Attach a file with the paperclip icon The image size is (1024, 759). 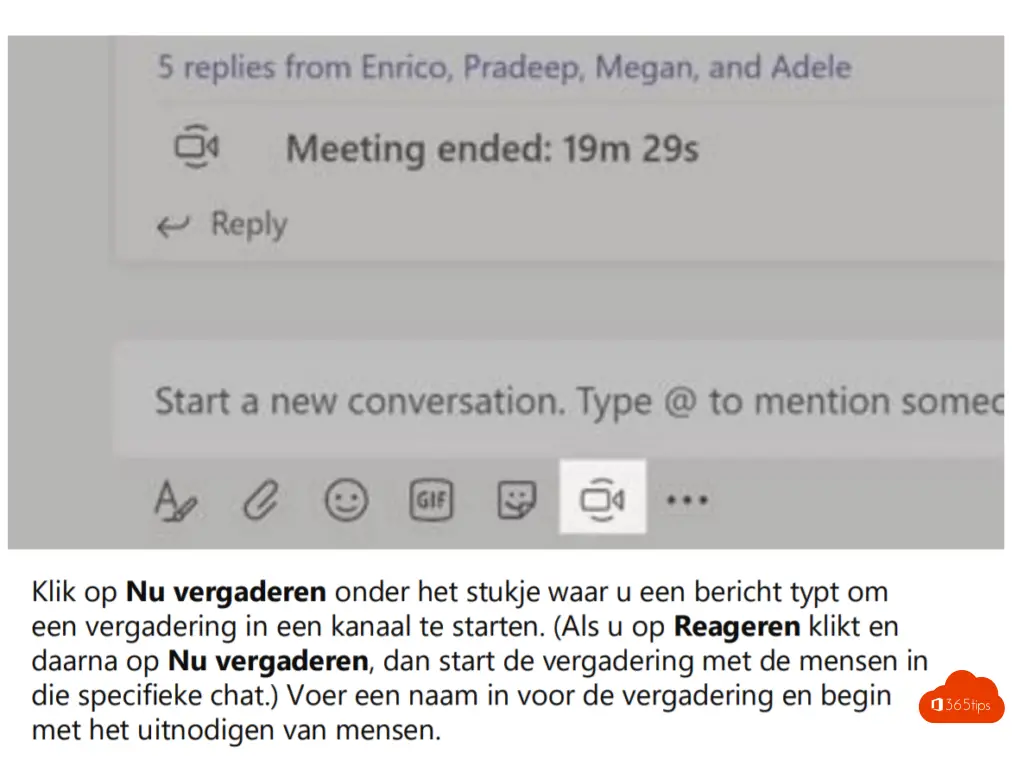(x=262, y=499)
